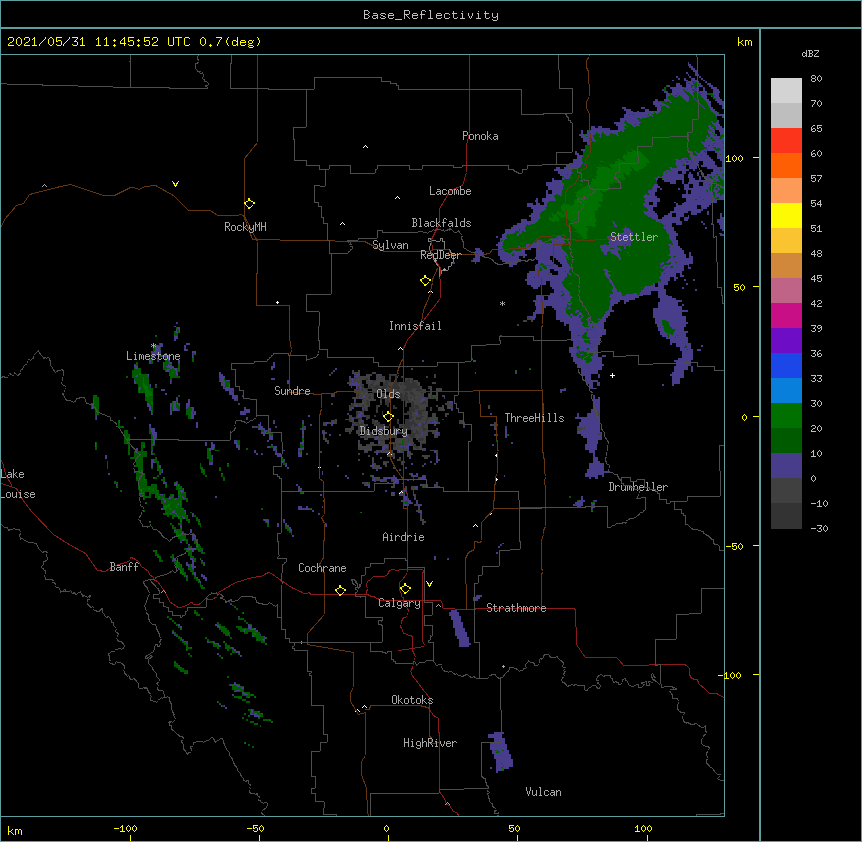
Task: Click the -50 tick label on bottom axis
Action: tap(255, 828)
